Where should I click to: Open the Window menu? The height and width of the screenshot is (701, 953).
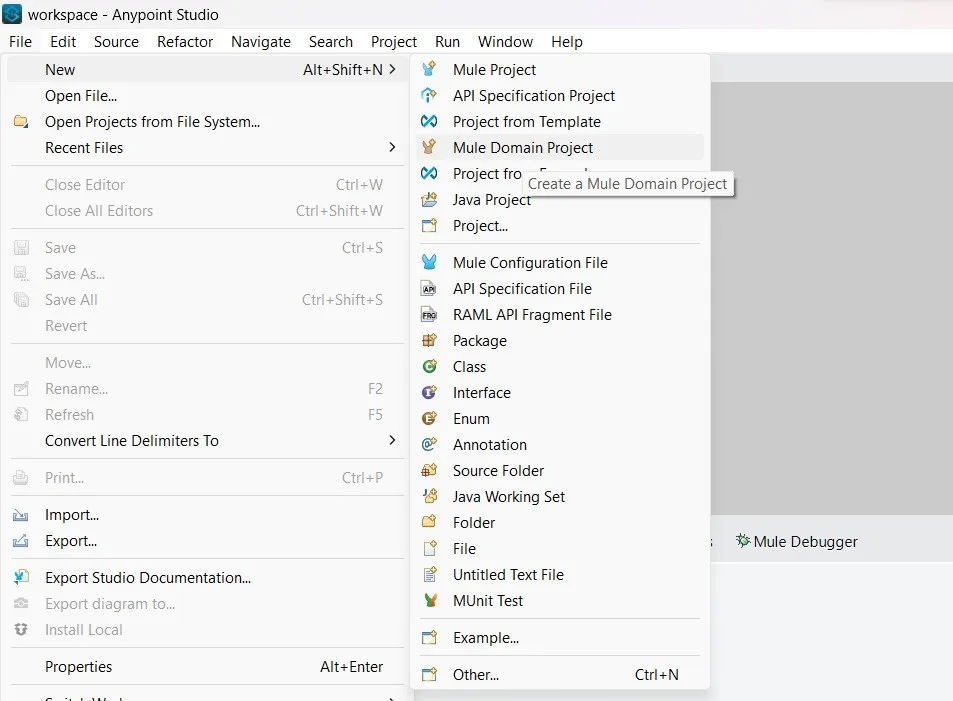pos(505,41)
